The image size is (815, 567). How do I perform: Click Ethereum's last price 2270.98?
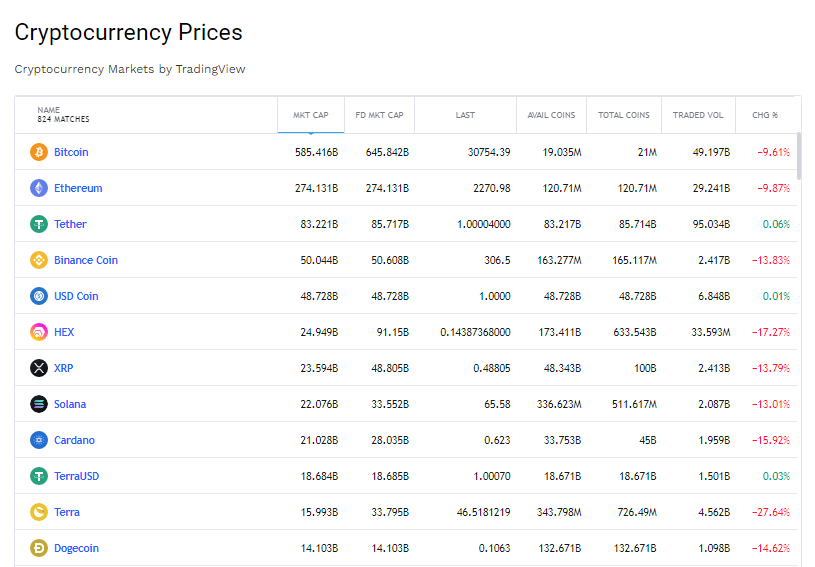[492, 188]
